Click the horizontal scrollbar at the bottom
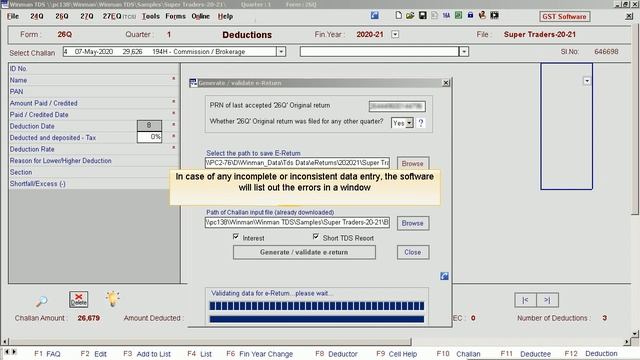Viewport: 640px width, 360px height. point(210,341)
